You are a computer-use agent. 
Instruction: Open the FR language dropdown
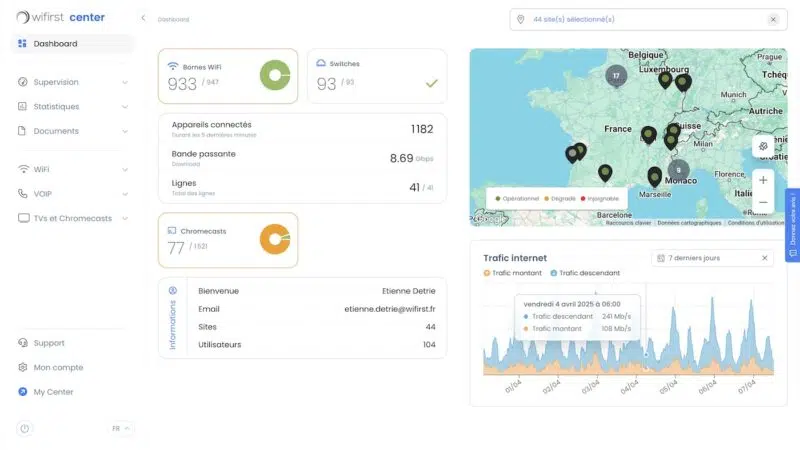coord(121,429)
